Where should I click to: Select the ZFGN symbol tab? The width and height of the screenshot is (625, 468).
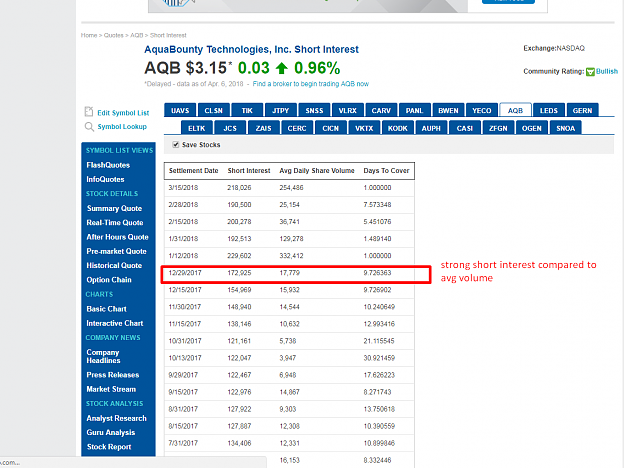pyautogui.click(x=498, y=128)
